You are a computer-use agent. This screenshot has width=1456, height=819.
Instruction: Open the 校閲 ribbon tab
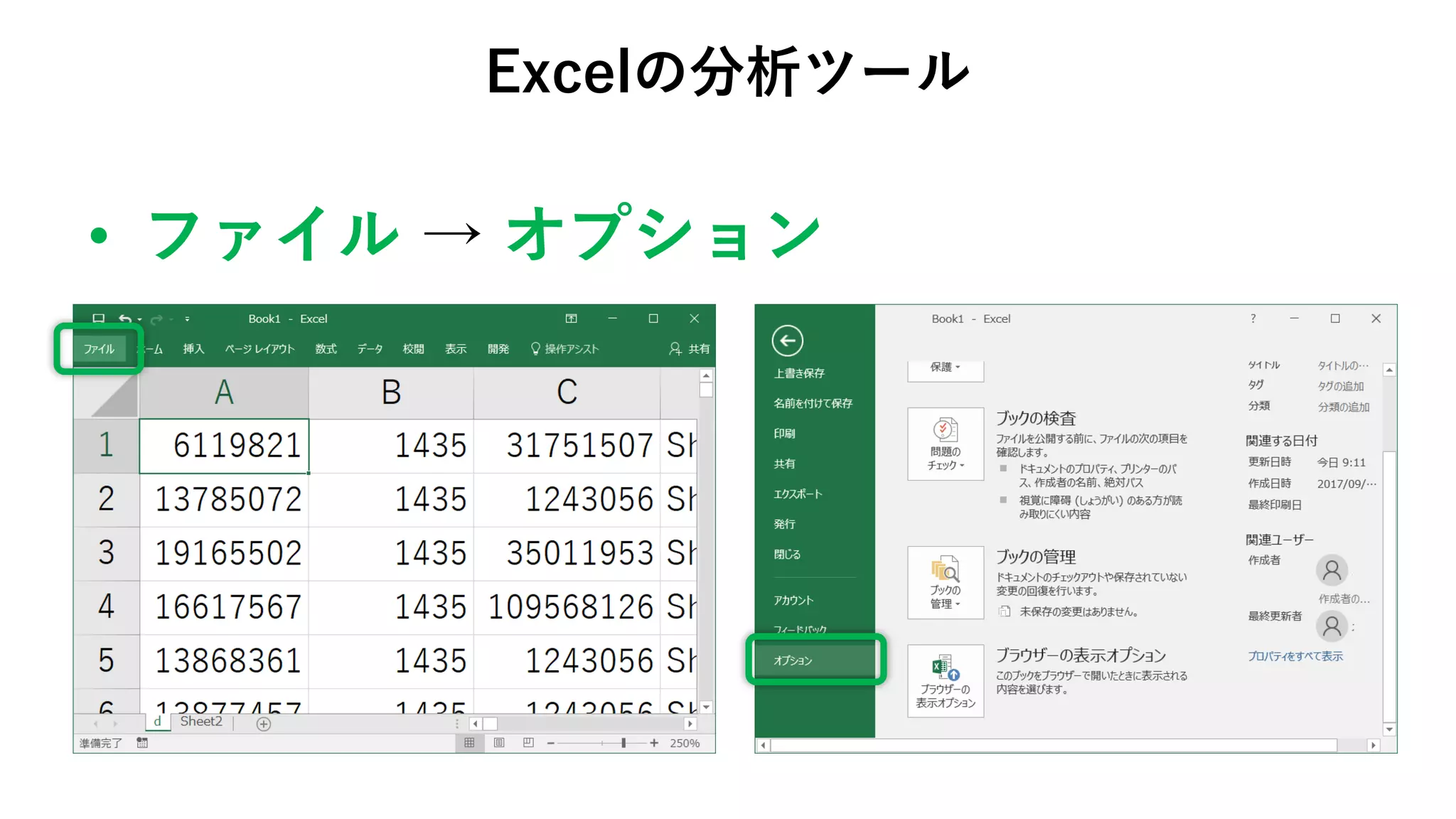tap(413, 348)
